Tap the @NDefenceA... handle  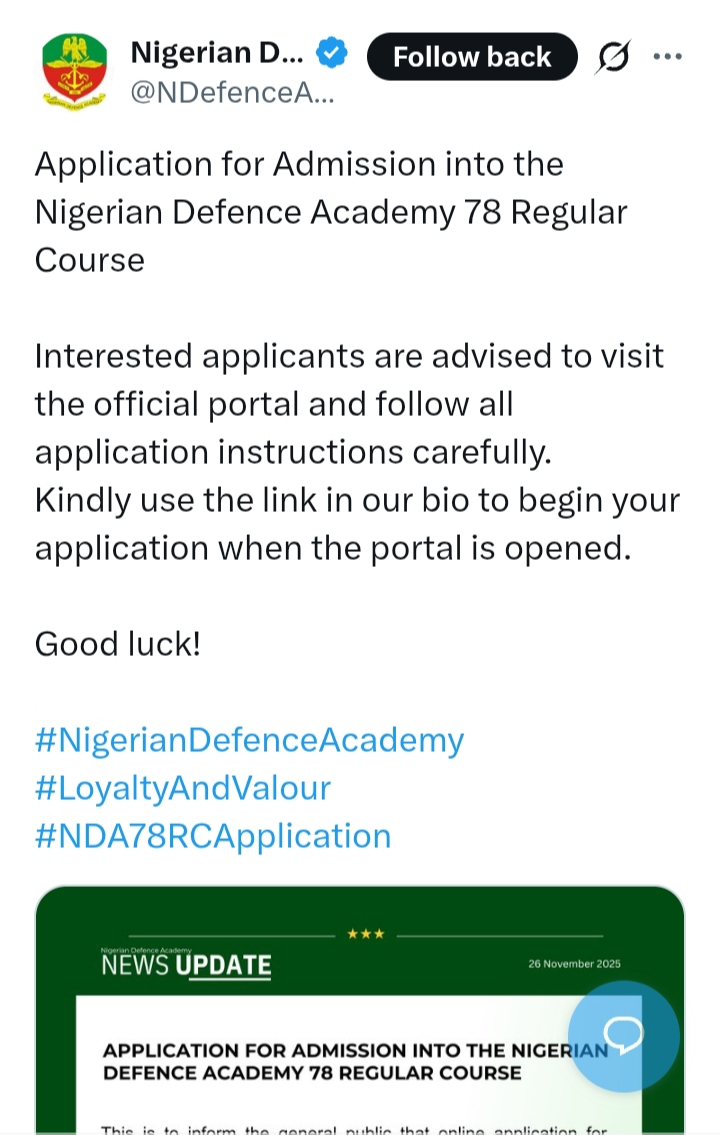pyautogui.click(x=231, y=94)
